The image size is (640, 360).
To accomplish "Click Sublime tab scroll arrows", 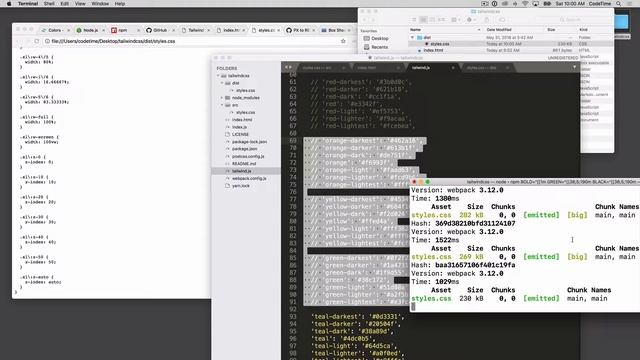I will click(289, 67).
